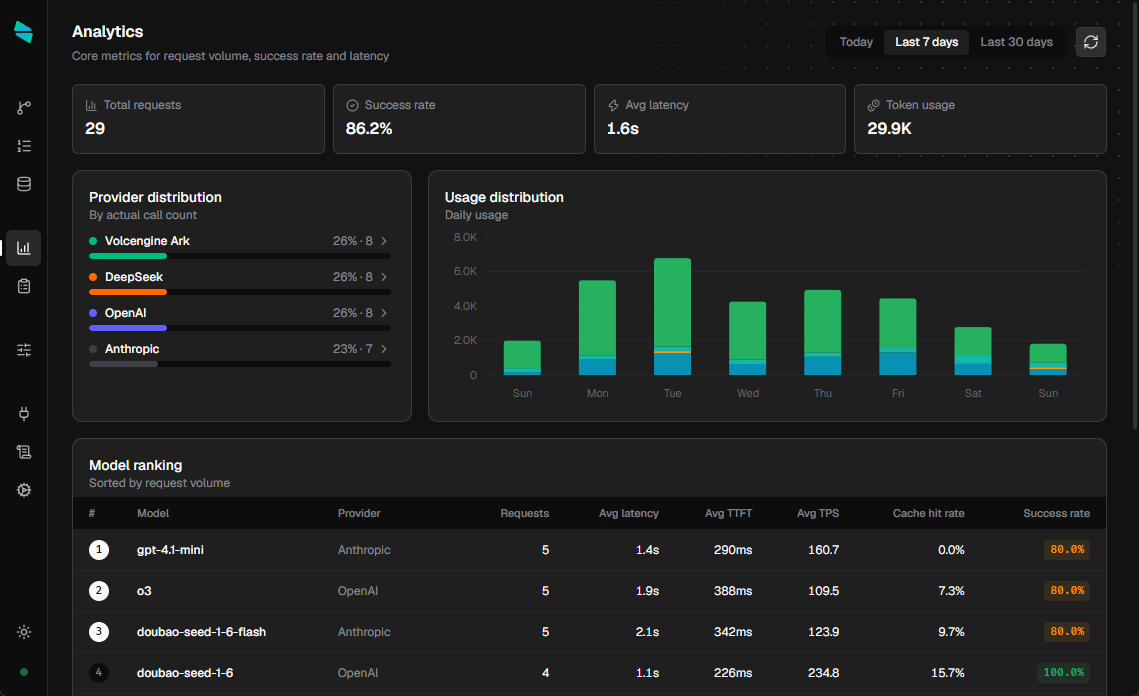The width and height of the screenshot is (1139, 696).
Task: Click the Saturday usage bar in chart
Action: 973,351
